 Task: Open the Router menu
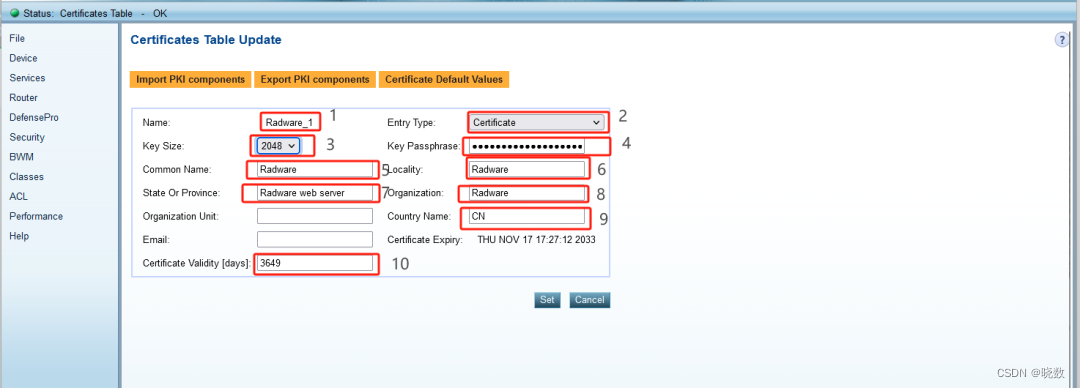tap(23, 98)
